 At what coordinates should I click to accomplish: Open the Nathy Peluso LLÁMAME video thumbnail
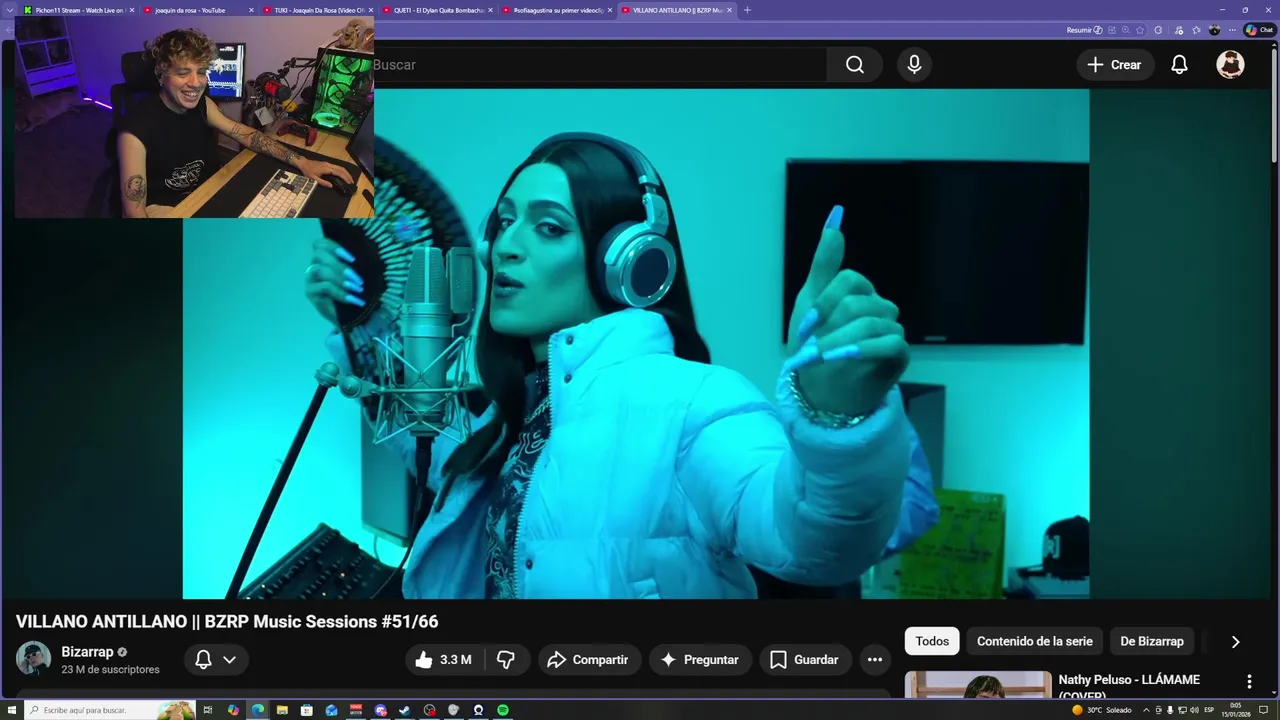(x=978, y=685)
